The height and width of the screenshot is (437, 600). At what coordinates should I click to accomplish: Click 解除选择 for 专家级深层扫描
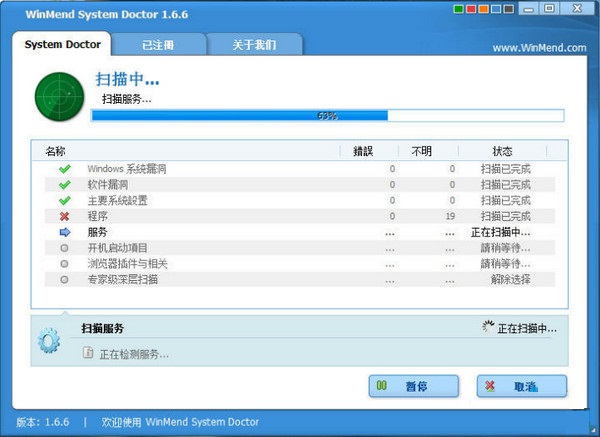tap(510, 280)
